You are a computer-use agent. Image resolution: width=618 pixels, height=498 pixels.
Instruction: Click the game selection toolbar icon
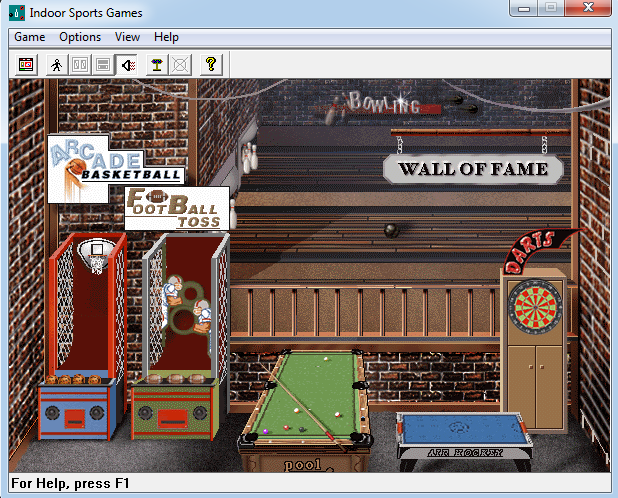tap(26, 65)
